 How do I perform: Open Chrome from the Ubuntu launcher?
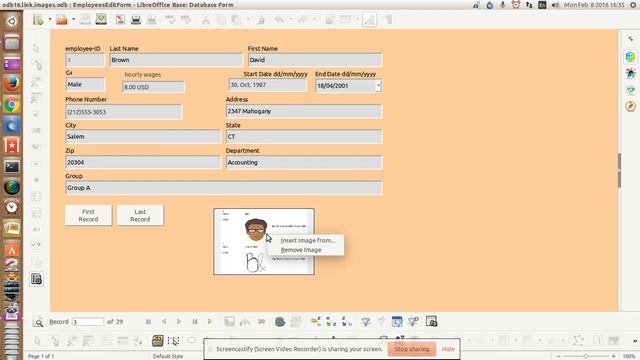click(x=12, y=104)
